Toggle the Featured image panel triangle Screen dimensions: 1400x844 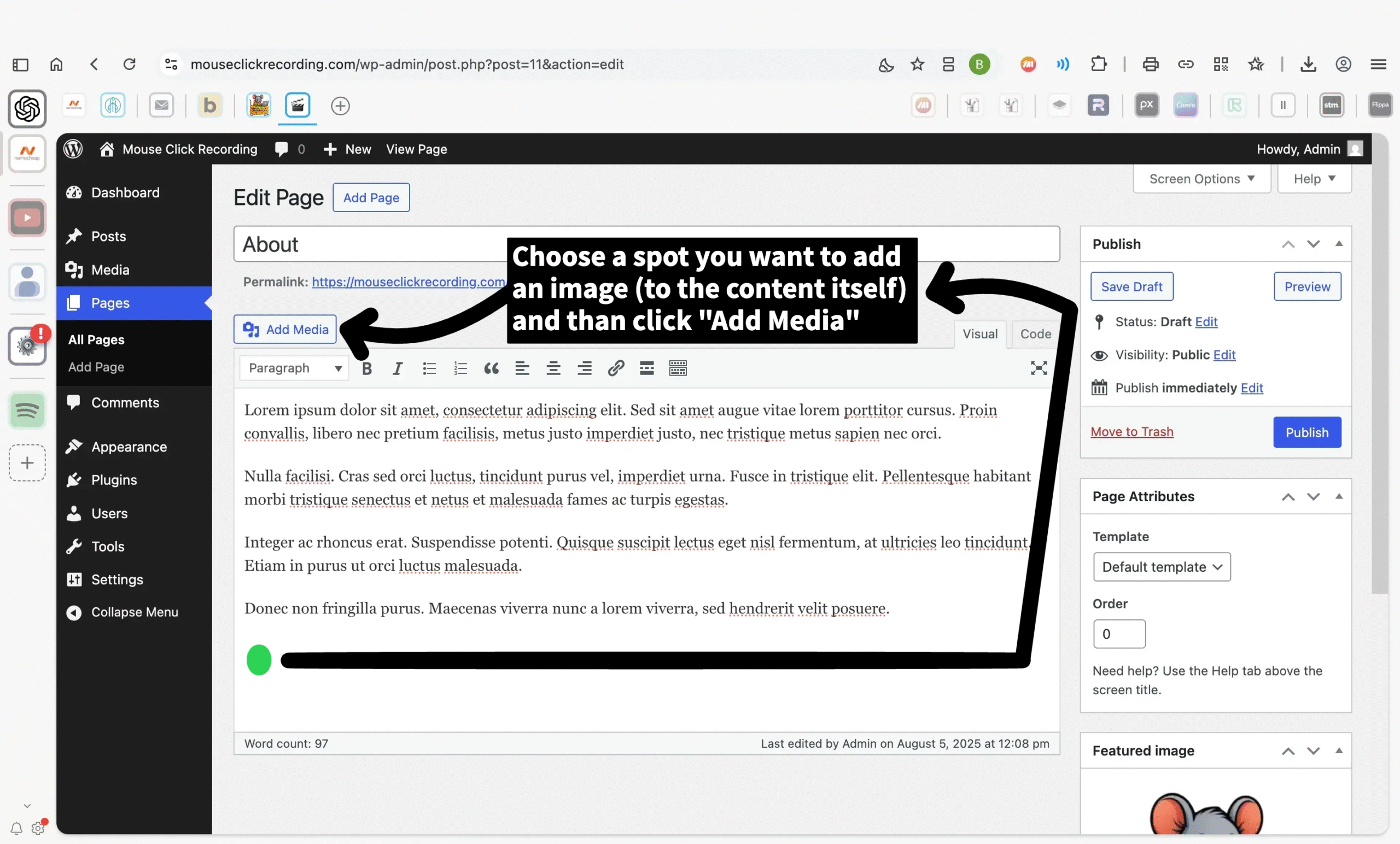point(1339,751)
